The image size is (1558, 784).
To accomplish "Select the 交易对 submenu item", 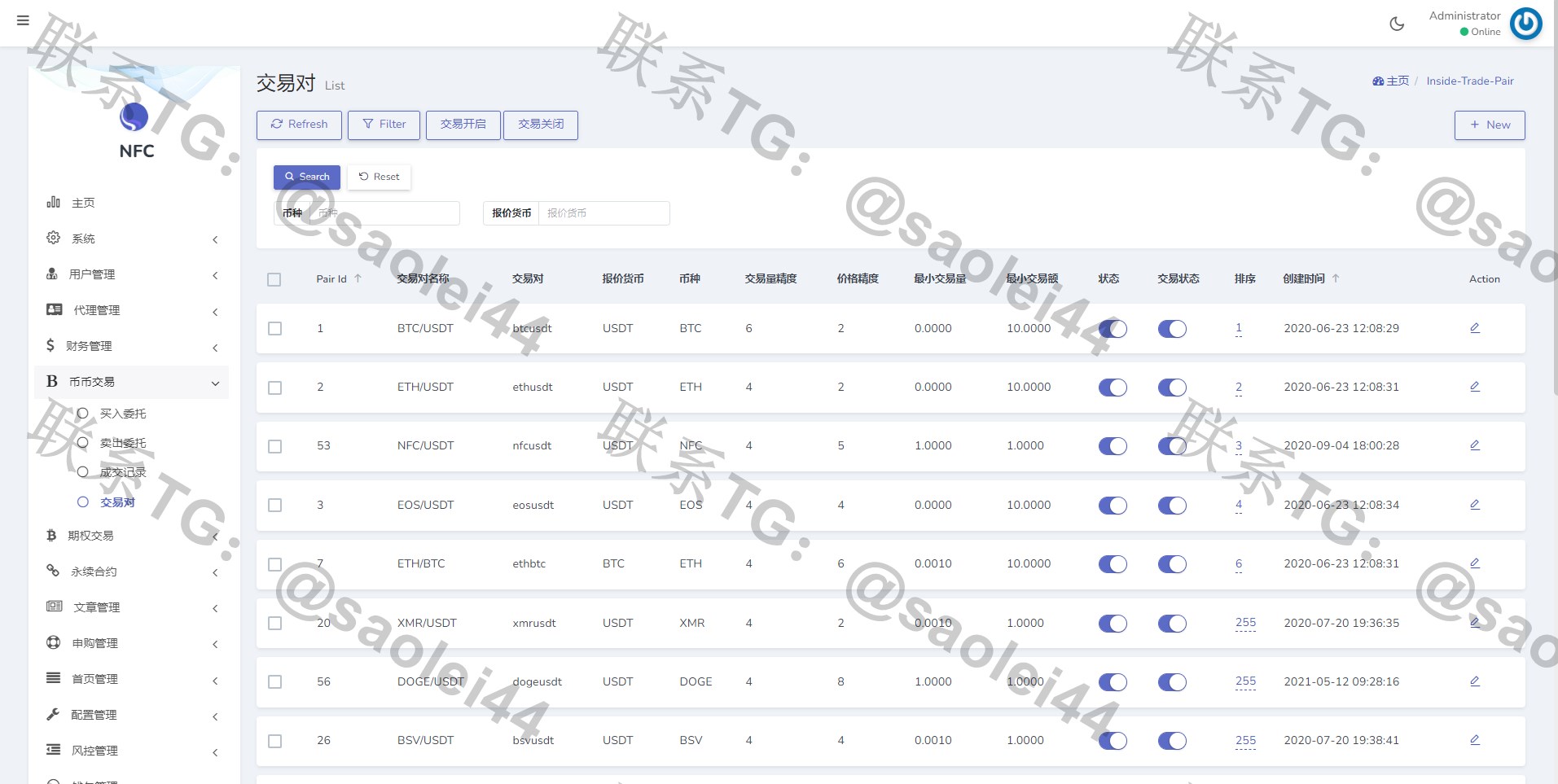I will pos(117,502).
